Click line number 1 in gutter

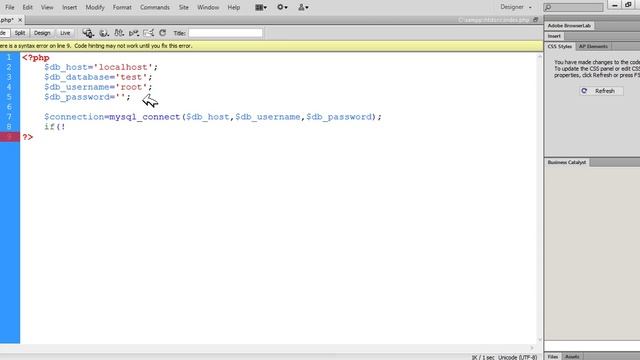(9, 58)
